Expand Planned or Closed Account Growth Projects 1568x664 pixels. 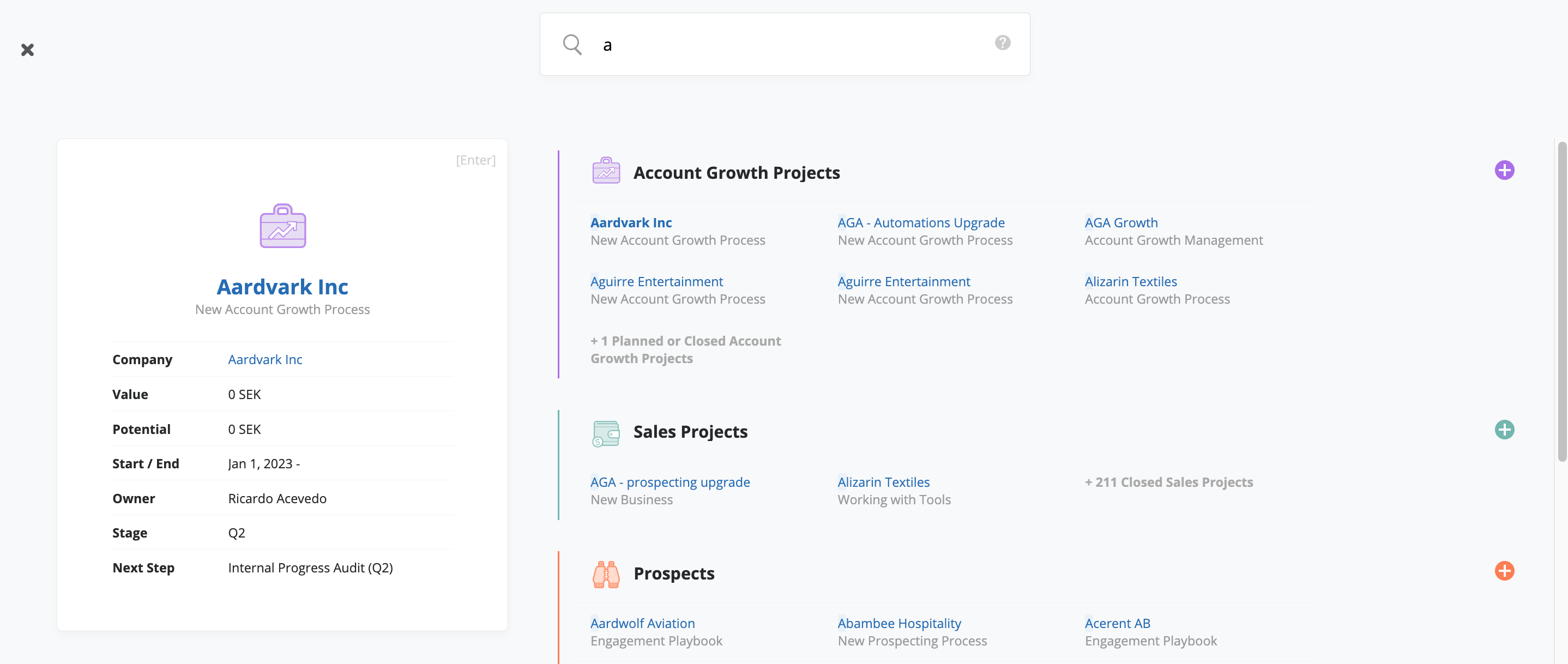pos(685,350)
